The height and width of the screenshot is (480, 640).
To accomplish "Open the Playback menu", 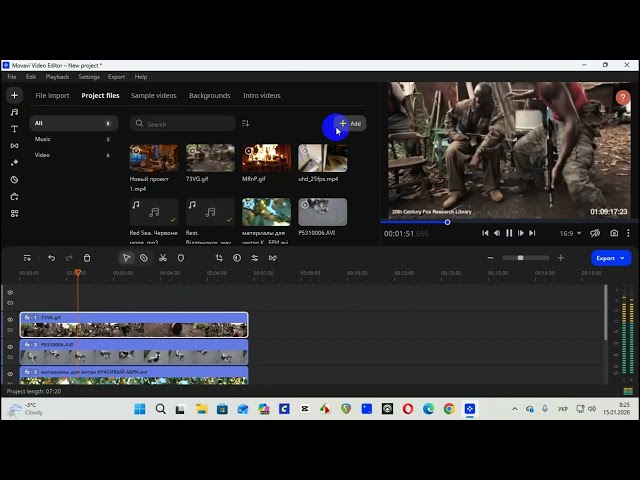I will tap(57, 77).
